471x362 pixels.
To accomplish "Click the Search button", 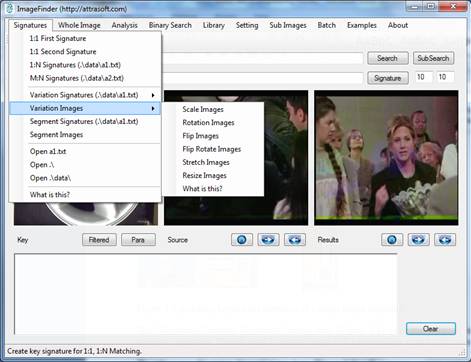I will (x=388, y=58).
